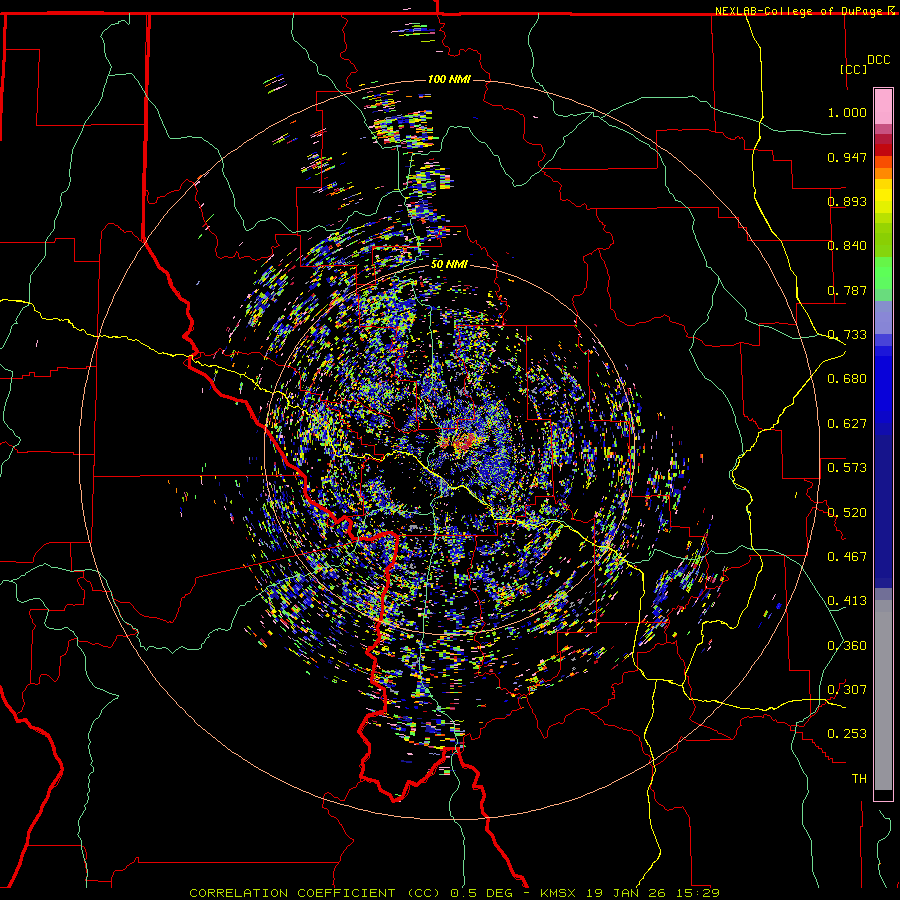
Task: Click the 0.947 legend value
Action: pos(847,157)
